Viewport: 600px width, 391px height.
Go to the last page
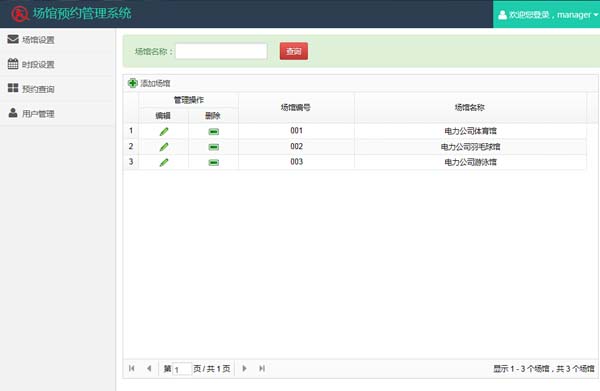coord(262,368)
